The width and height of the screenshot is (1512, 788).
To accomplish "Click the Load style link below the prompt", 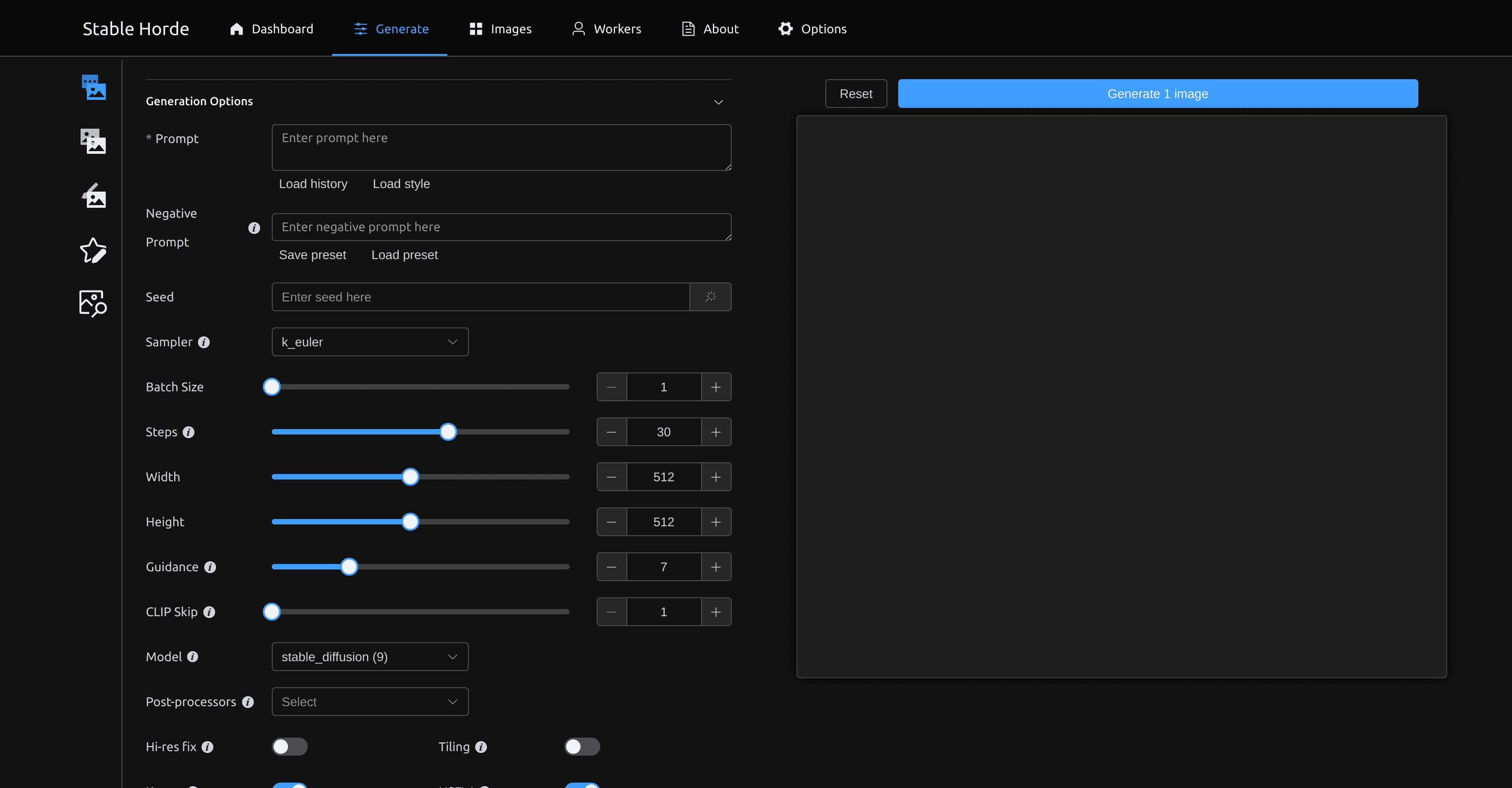I will (x=401, y=184).
